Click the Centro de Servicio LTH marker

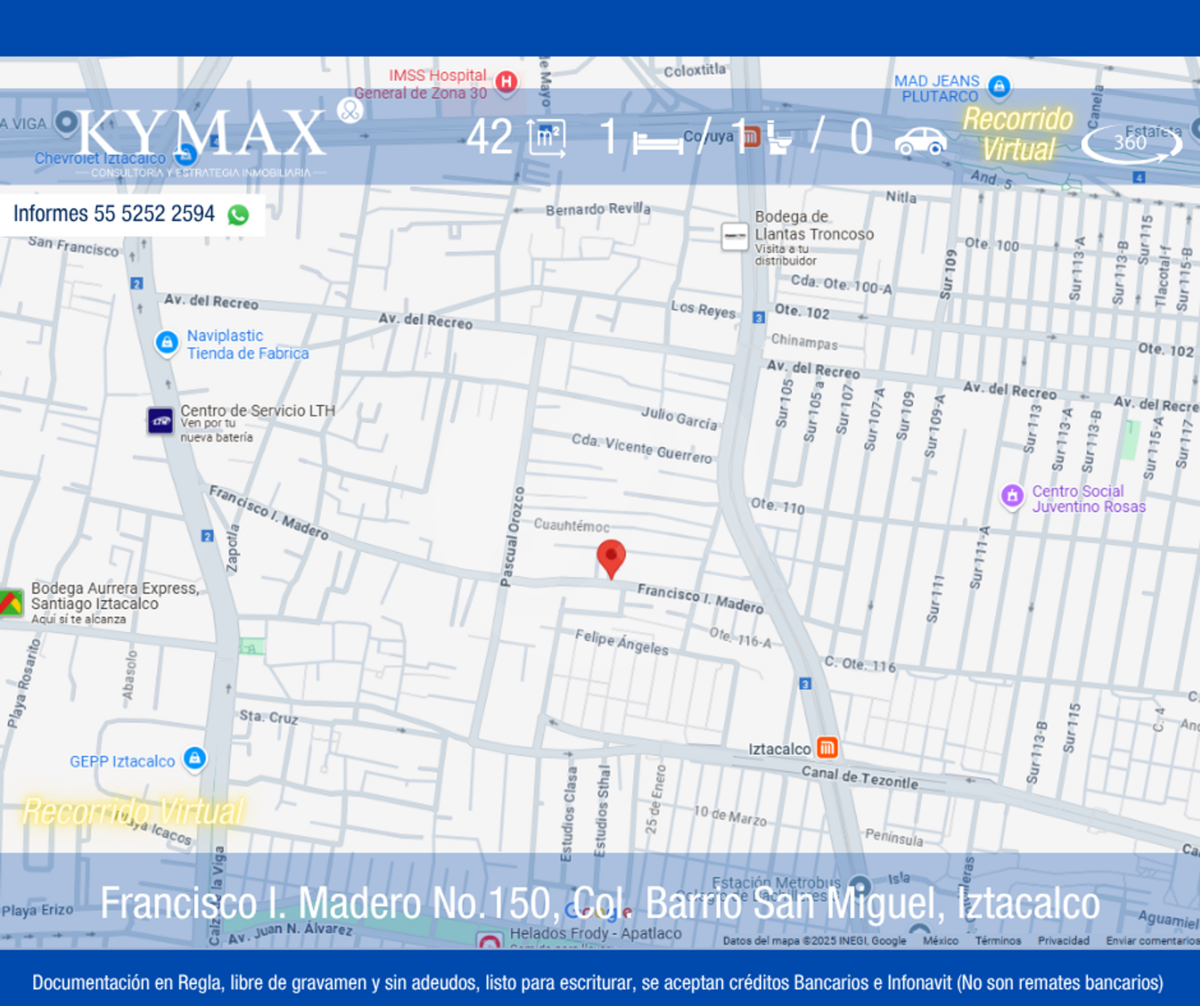pyautogui.click(x=160, y=421)
